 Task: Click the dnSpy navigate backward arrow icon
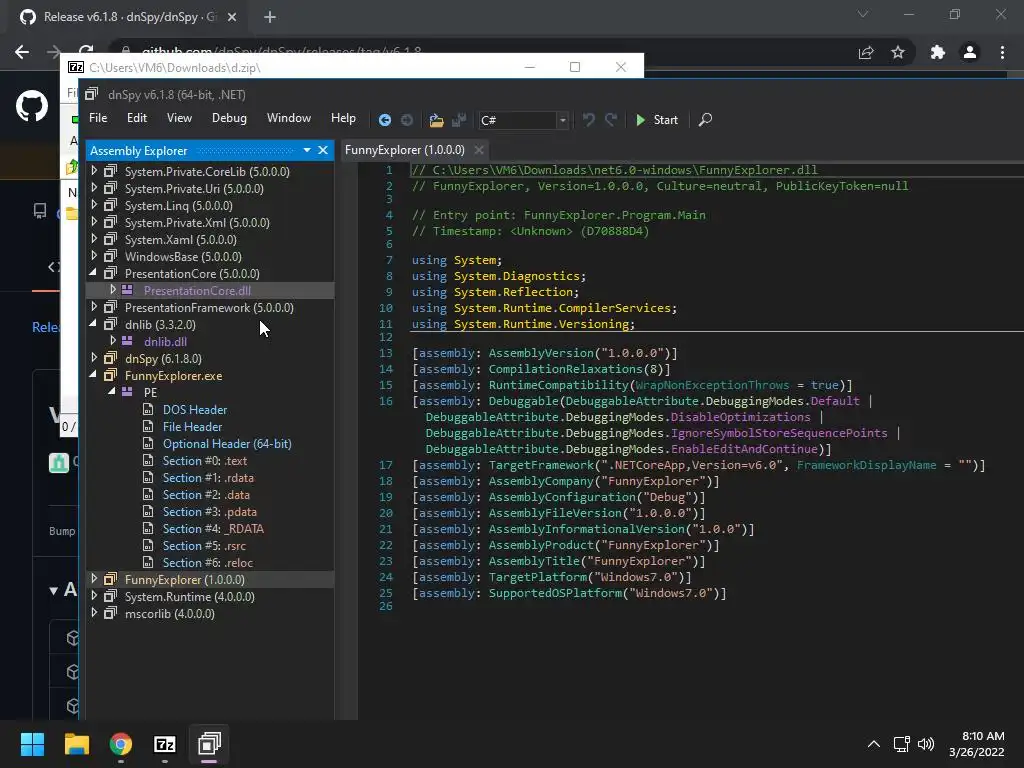tap(385, 120)
